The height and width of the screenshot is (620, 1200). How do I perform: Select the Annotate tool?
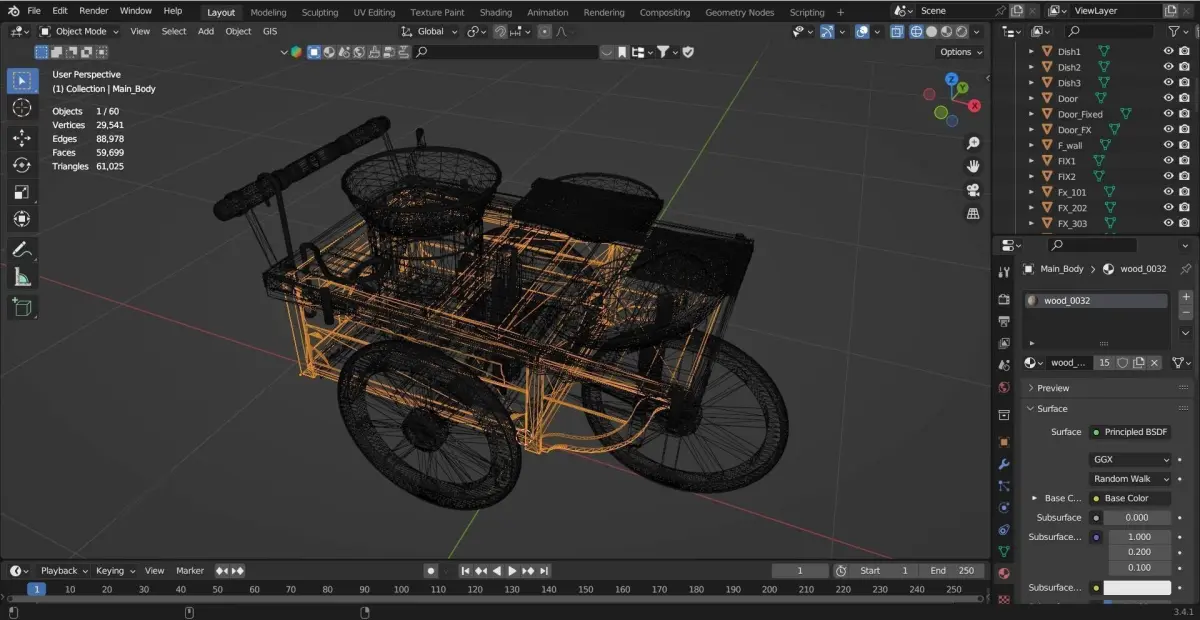[x=22, y=250]
